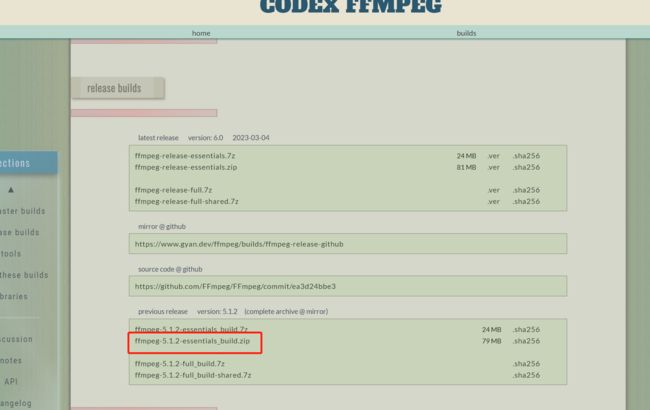Click the CODEX FFMPEG site title
Screen dimensions: 650x410
[351, 7]
